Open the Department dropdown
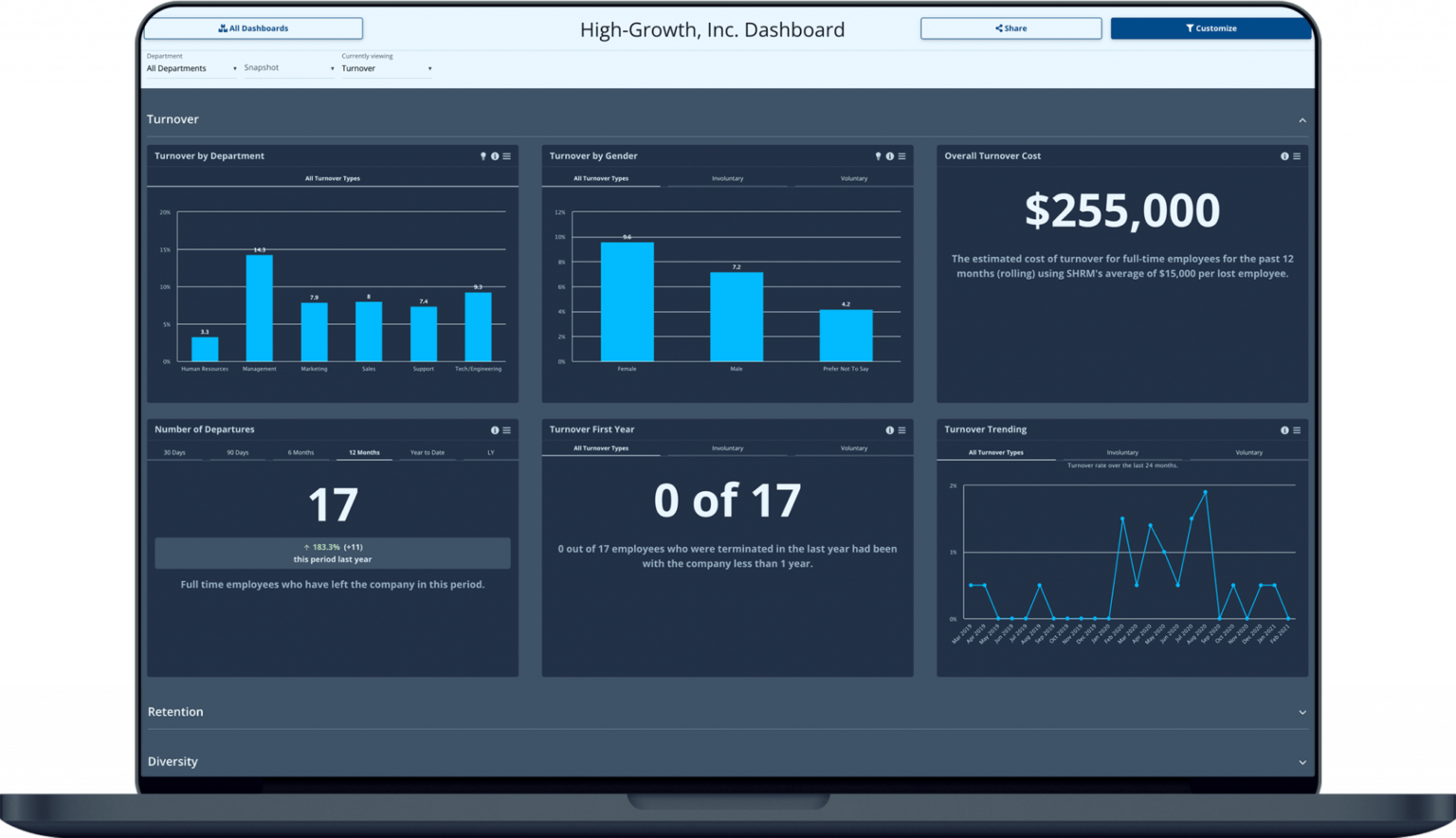Viewport: 1456px width, 838px height. 190,67
